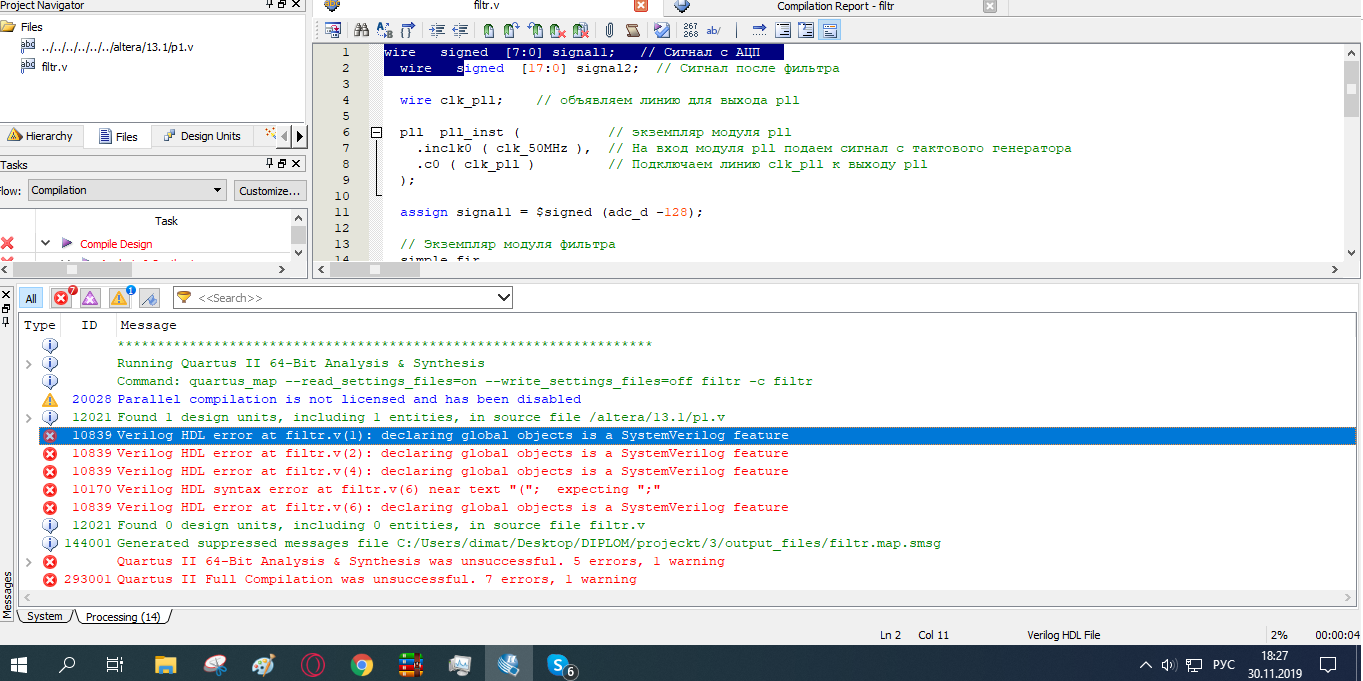
Task: Show warning messages filter icon
Action: [x=120, y=298]
